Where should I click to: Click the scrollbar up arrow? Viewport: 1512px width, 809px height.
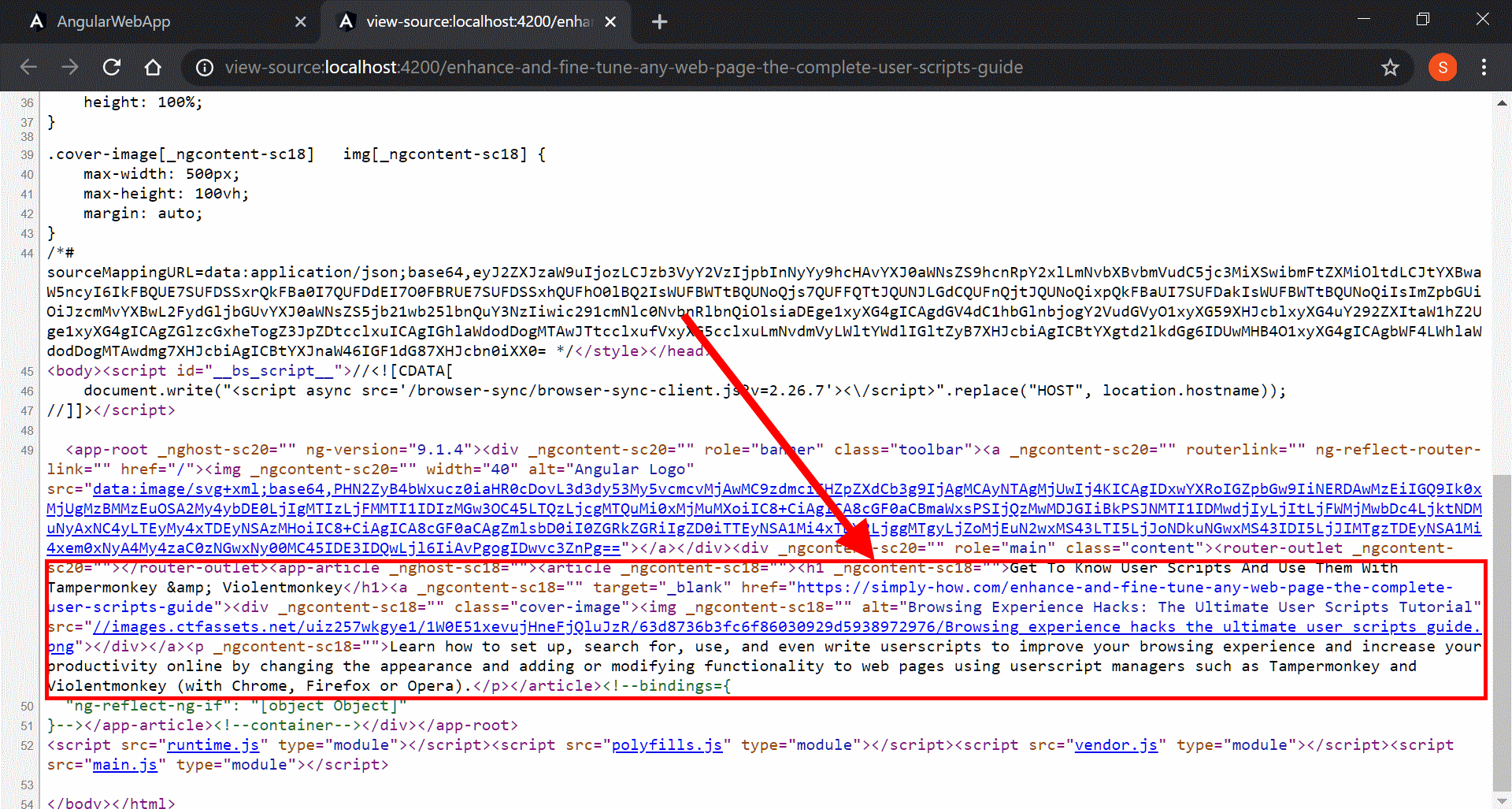coord(1502,103)
